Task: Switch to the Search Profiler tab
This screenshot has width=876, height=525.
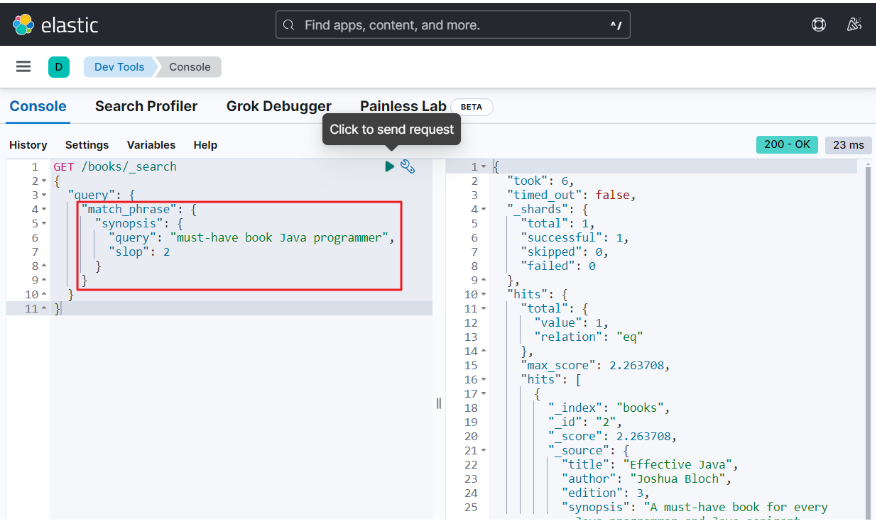Action: 146,106
